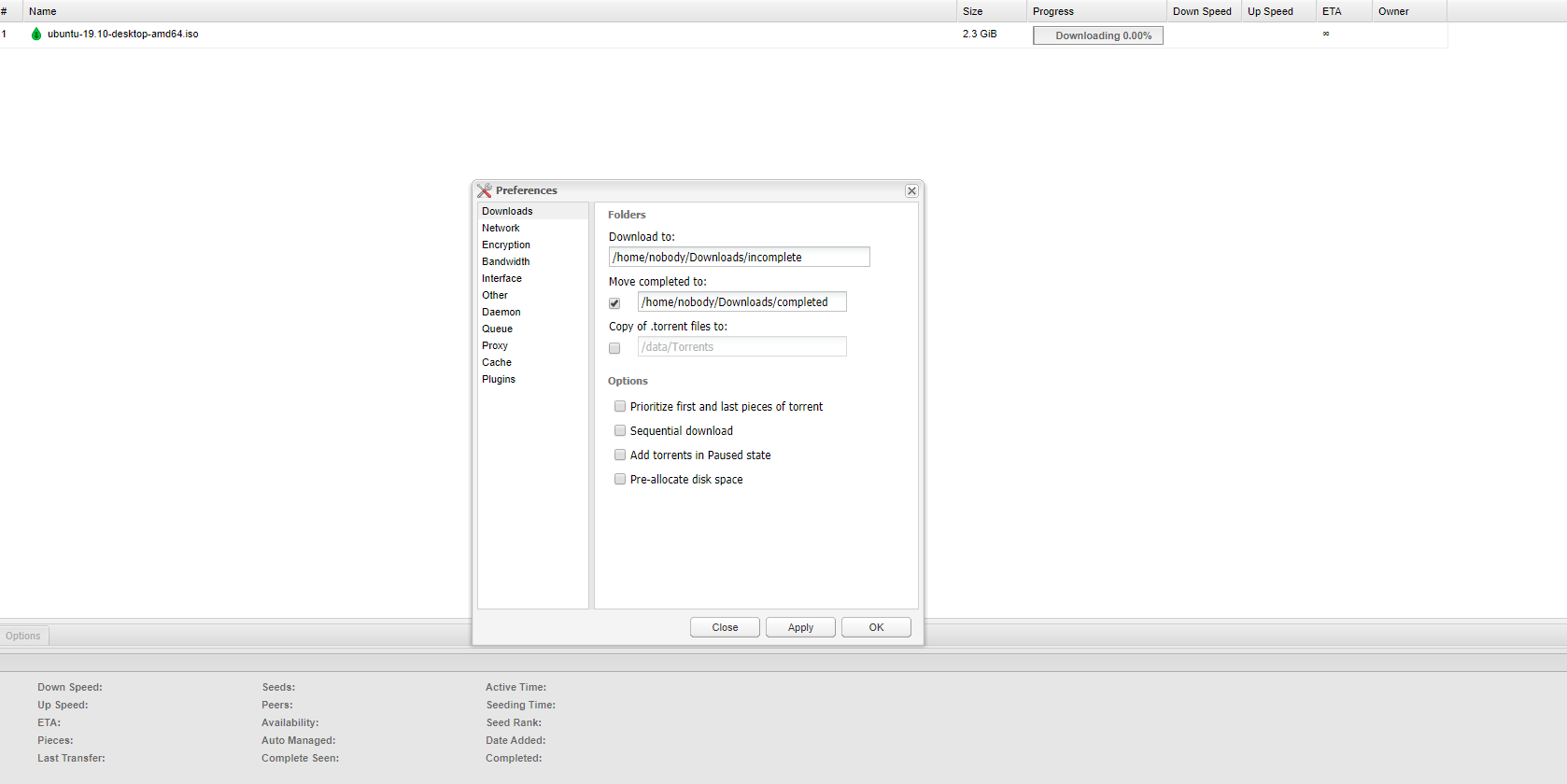Close the Preferences dialog with X

click(911, 190)
